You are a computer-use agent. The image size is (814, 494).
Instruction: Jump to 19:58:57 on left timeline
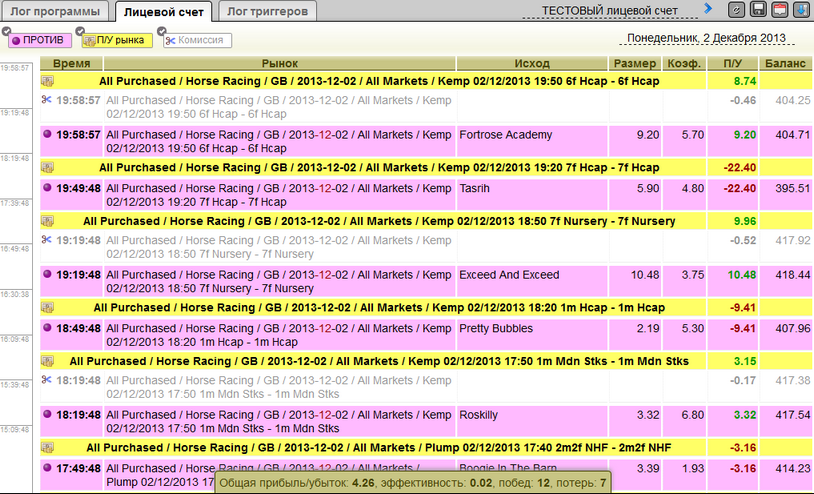[x=15, y=68]
